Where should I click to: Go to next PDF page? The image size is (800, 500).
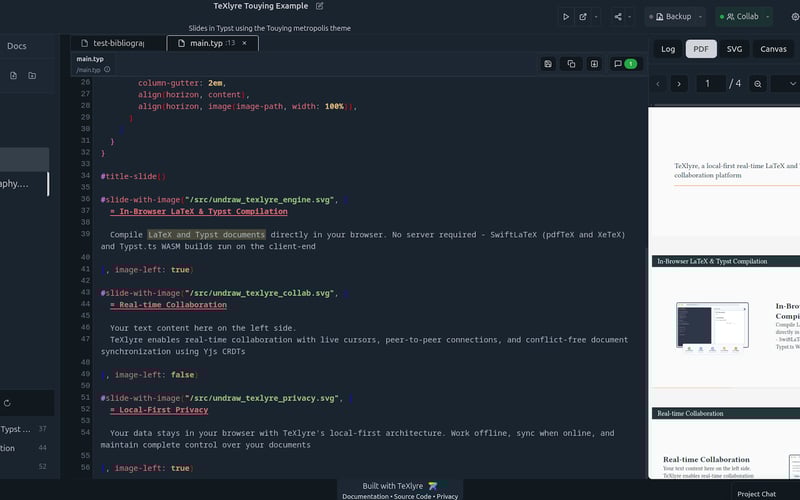click(679, 84)
